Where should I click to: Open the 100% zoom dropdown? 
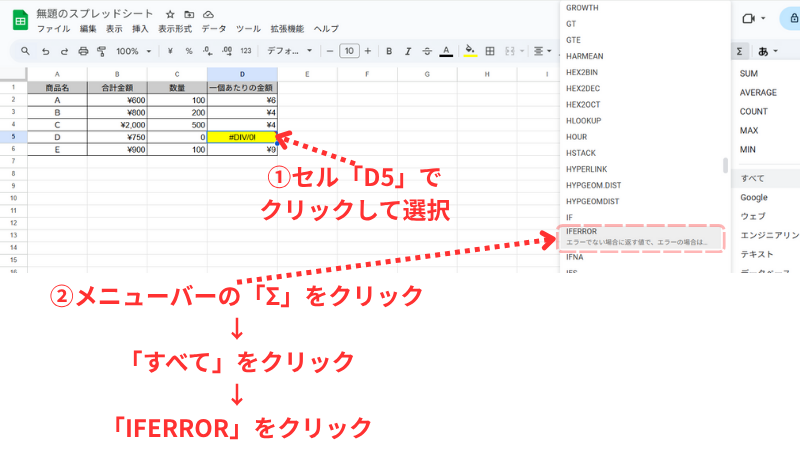click(133, 51)
